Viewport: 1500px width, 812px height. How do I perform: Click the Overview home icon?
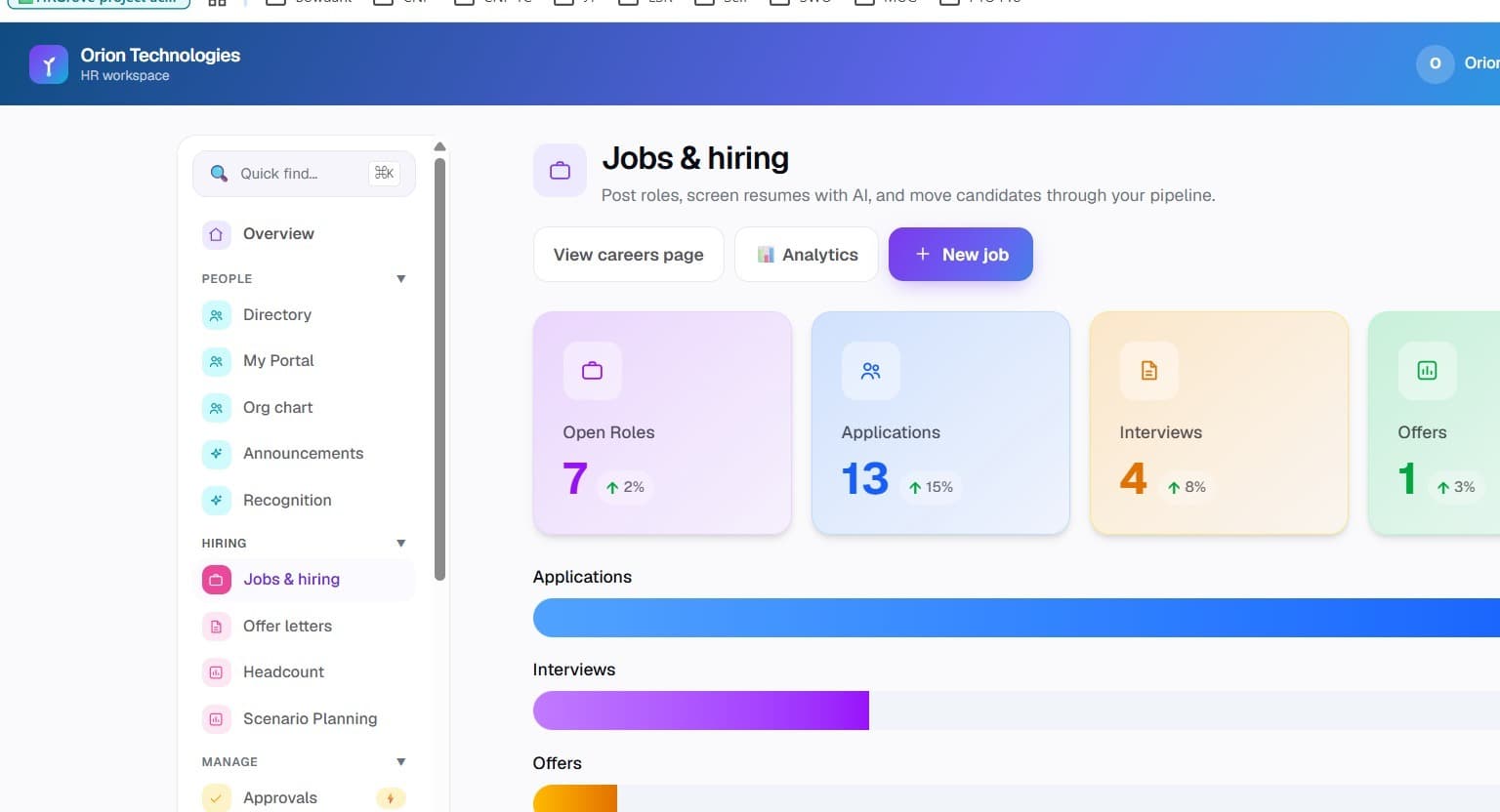pos(216,234)
